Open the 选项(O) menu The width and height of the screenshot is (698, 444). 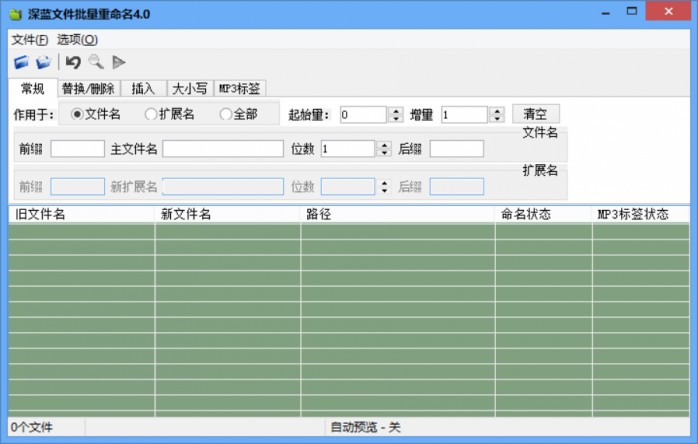pos(77,40)
